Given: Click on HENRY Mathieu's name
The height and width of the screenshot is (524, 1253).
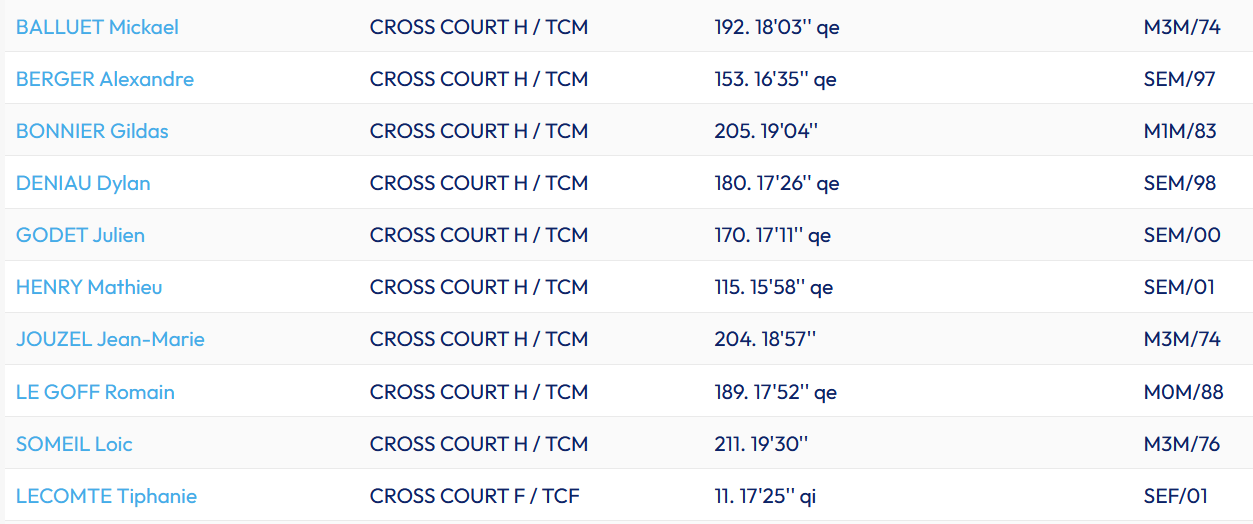Looking at the screenshot, I should click(x=89, y=287).
